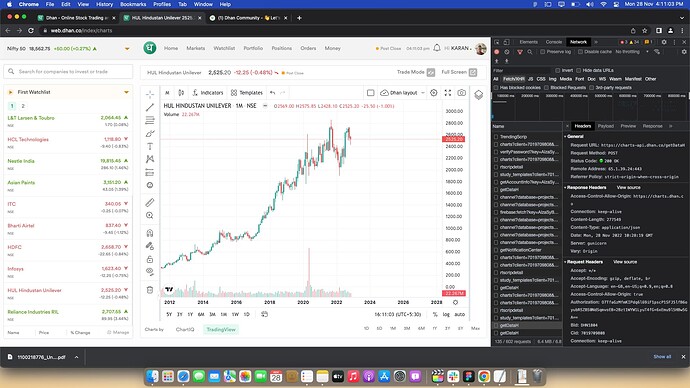Open the emoji icons tool
The width and height of the screenshot is (690, 388).
(150, 185)
